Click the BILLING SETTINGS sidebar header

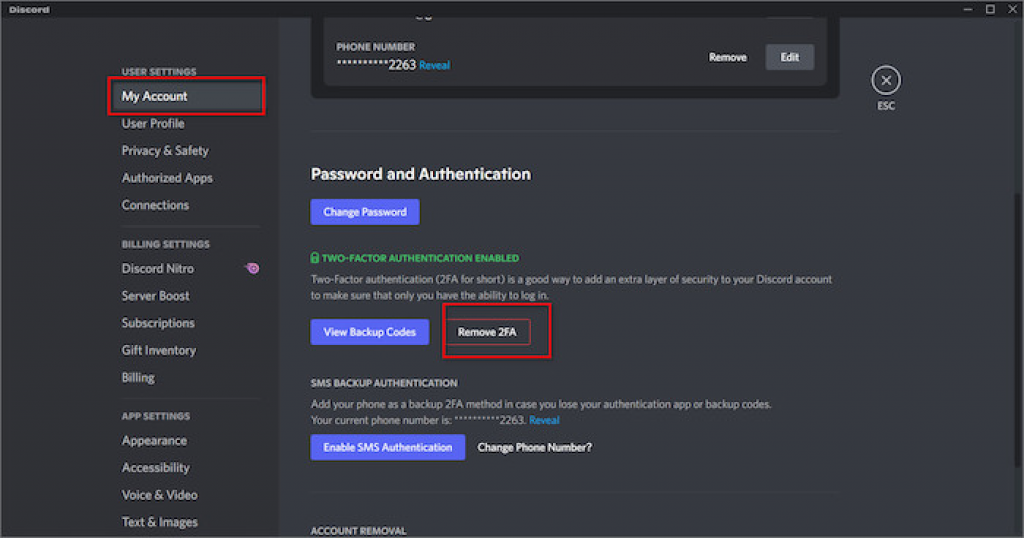coord(166,244)
